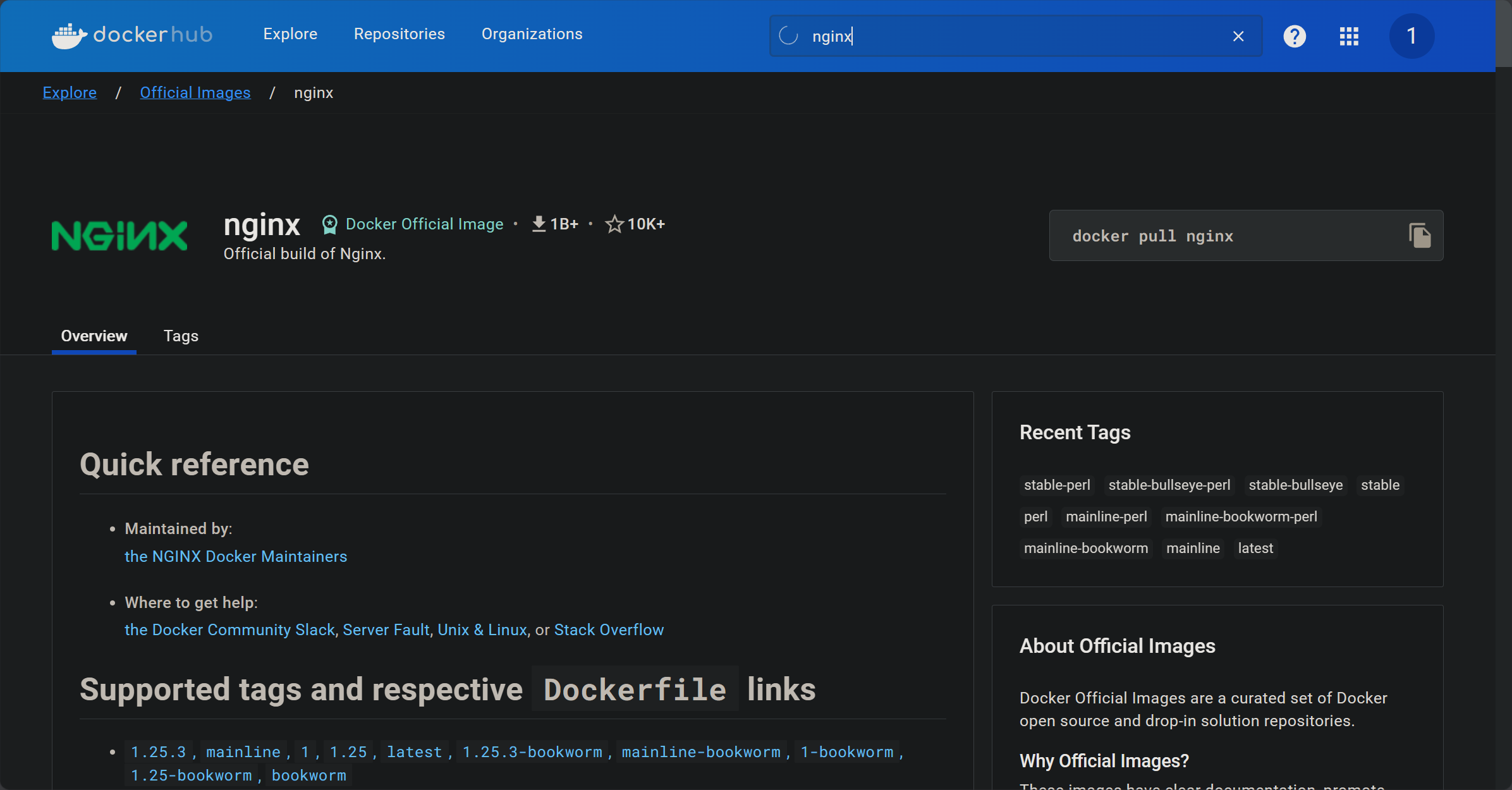Select the latest recent tag
The image size is (1512, 790).
pos(1255,549)
